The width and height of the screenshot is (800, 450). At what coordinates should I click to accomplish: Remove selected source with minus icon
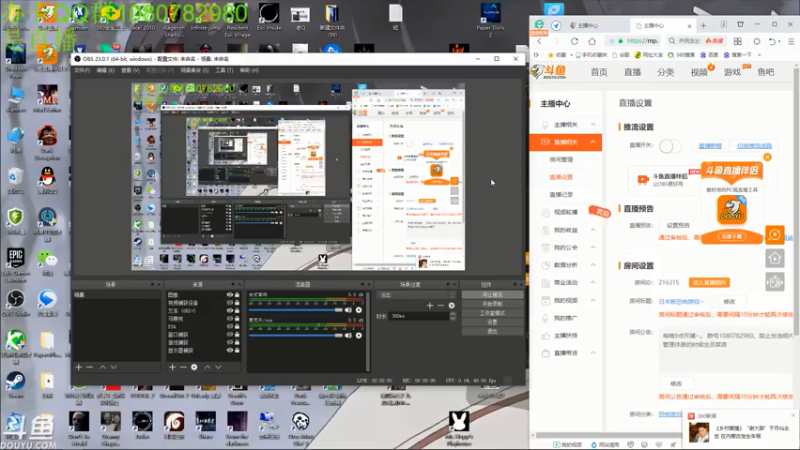(183, 367)
